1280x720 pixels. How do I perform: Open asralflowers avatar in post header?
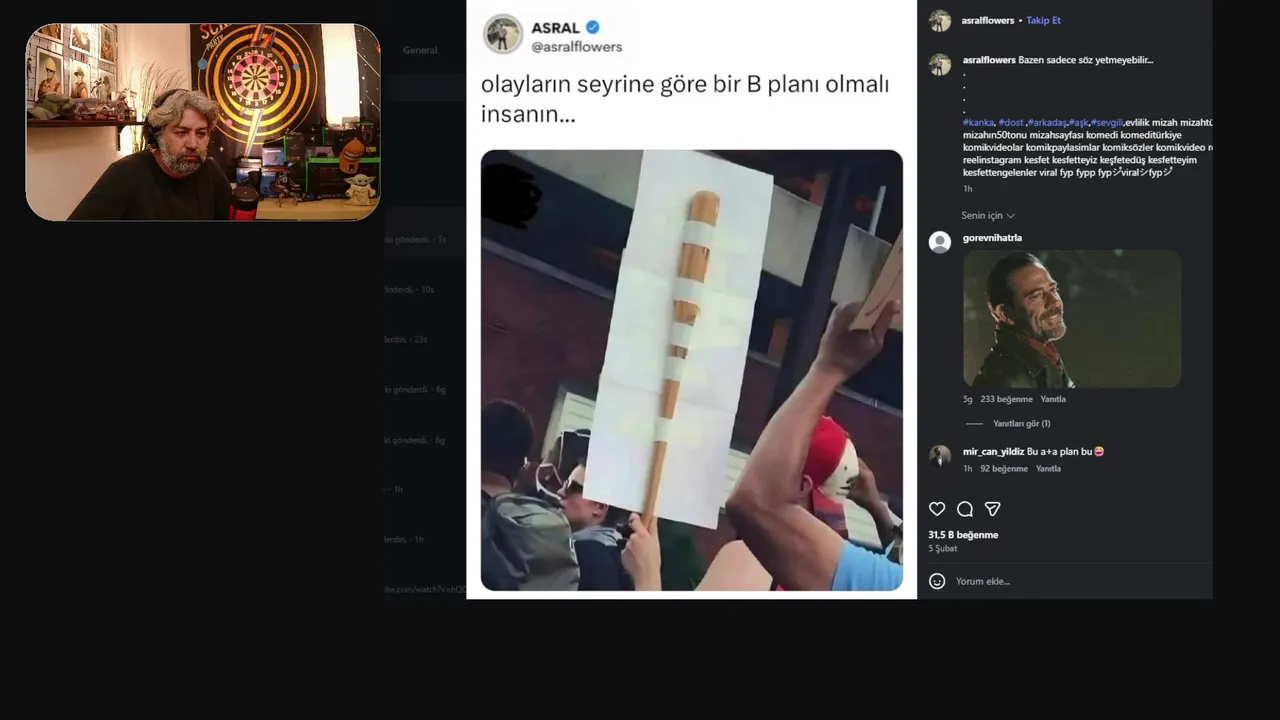pyautogui.click(x=940, y=21)
